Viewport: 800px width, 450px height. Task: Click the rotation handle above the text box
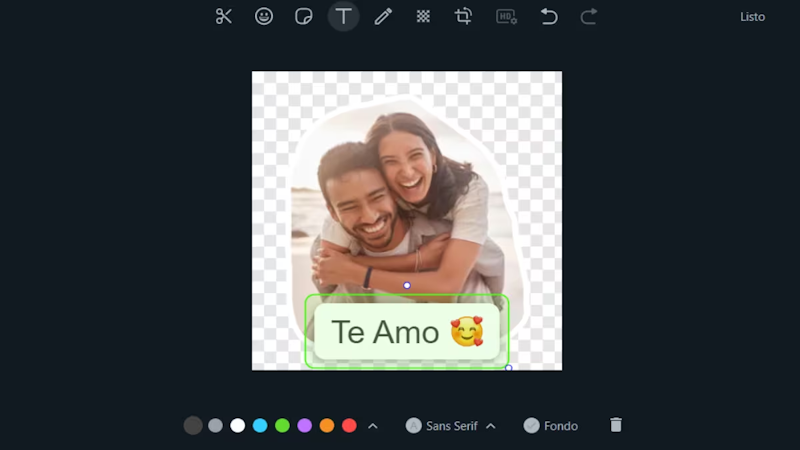coord(407,285)
